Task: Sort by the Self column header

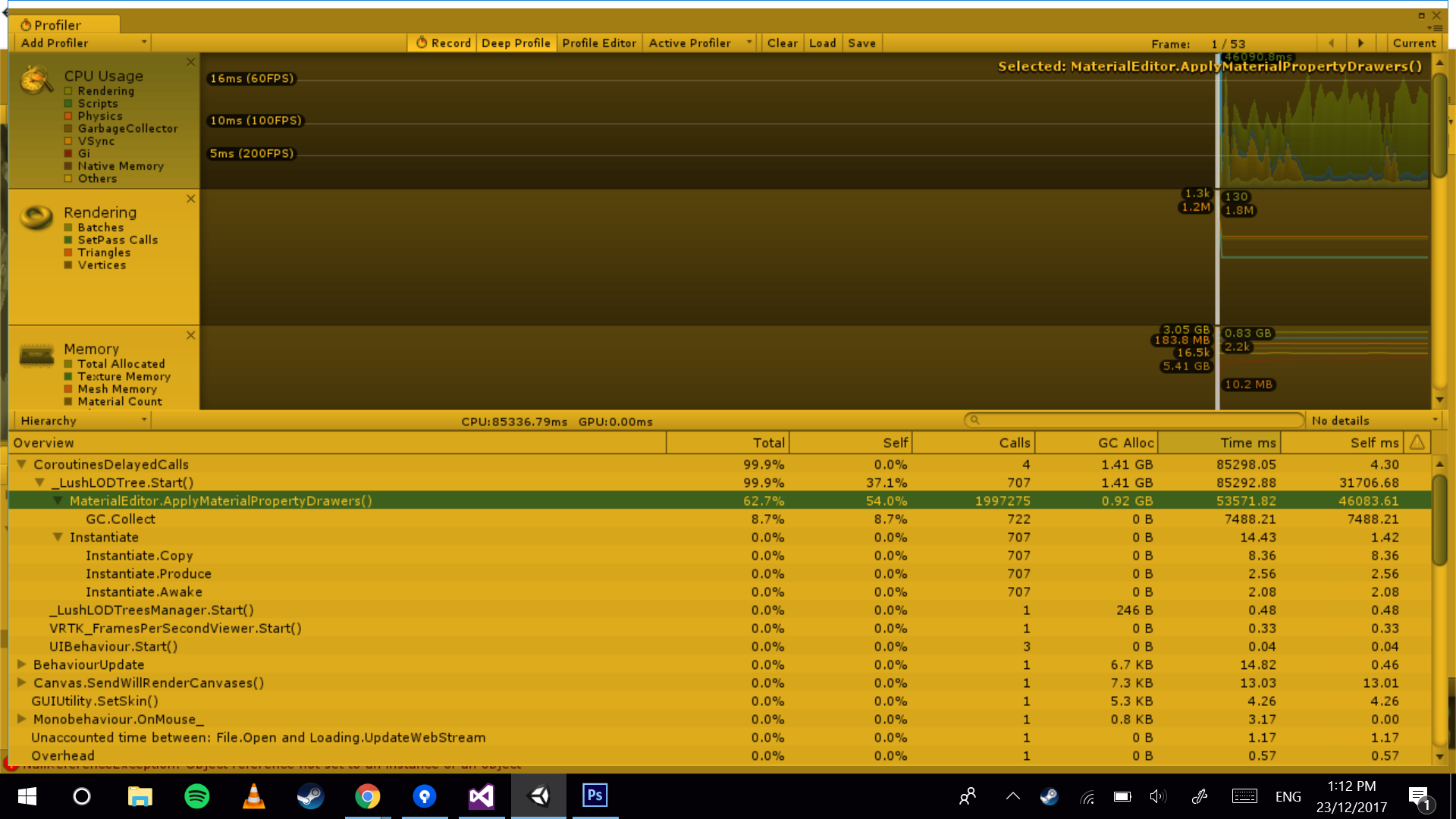Action: click(851, 443)
